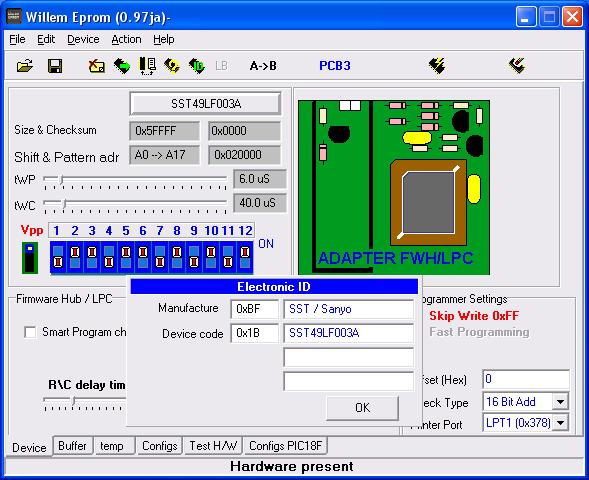Click the SST49LF003A device select button
The width and height of the screenshot is (589, 480).
205,104
